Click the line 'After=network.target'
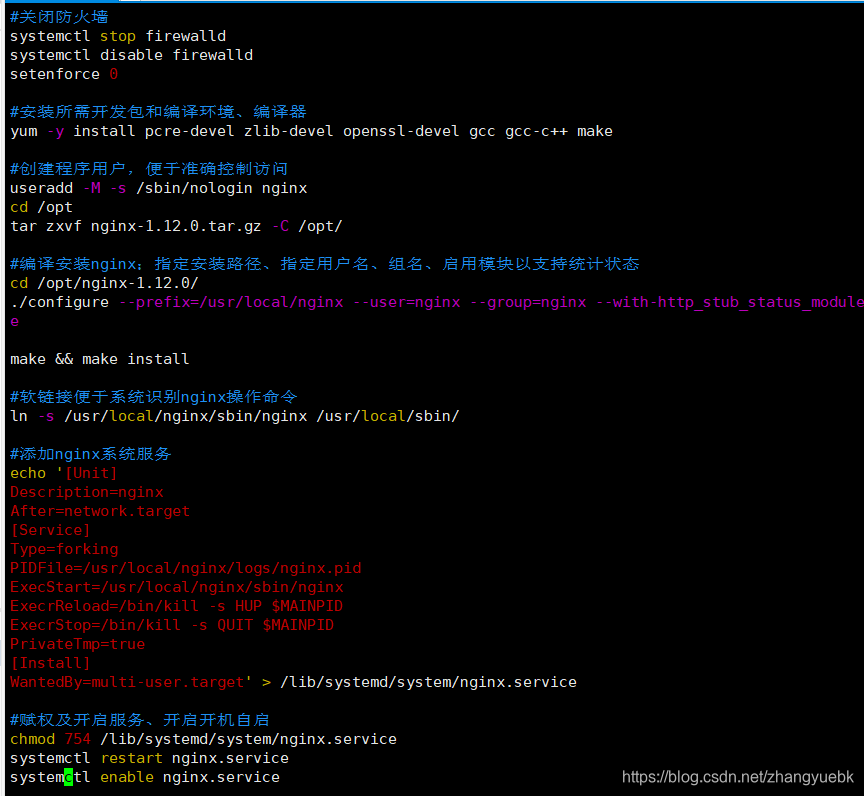Viewport: 864px width, 796px height. (x=100, y=511)
